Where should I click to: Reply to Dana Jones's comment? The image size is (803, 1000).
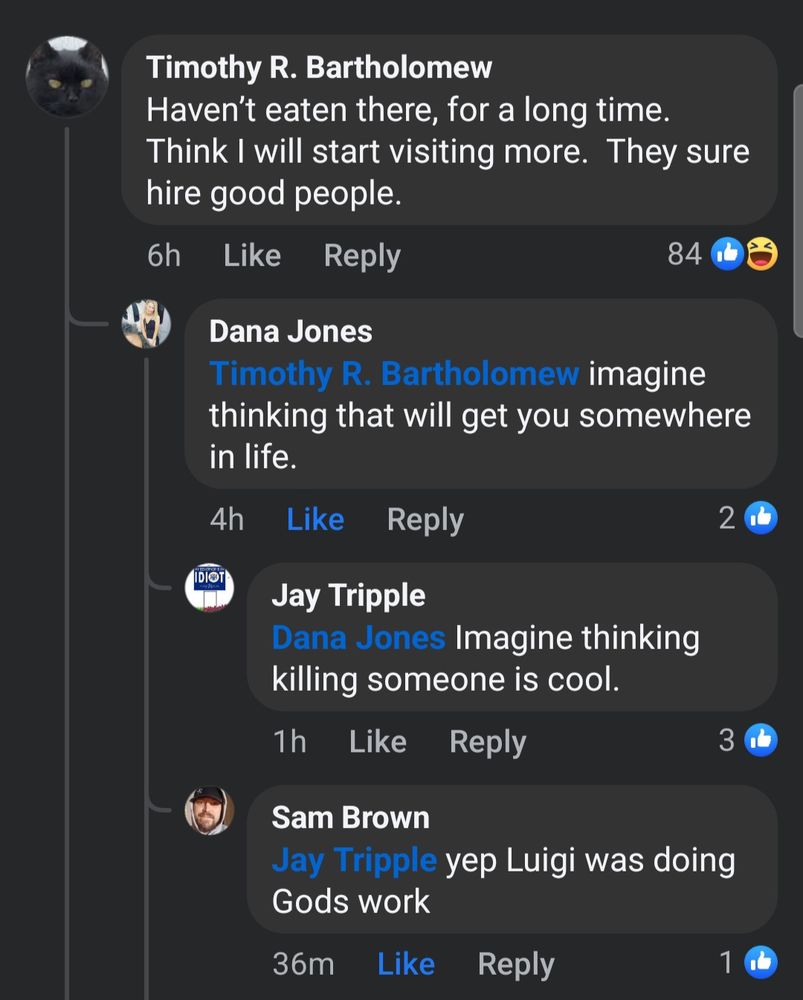(x=425, y=520)
